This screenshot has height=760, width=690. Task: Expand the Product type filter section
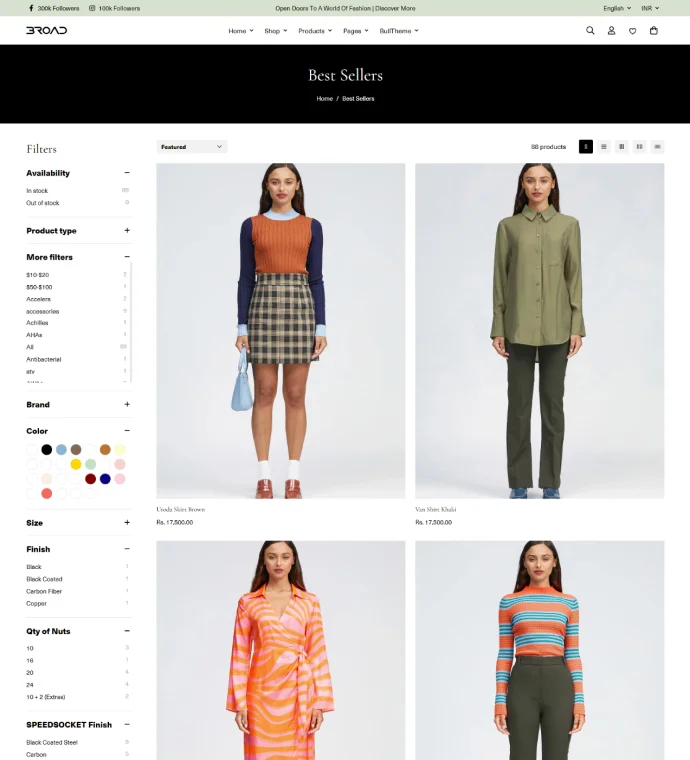pyautogui.click(x=127, y=230)
